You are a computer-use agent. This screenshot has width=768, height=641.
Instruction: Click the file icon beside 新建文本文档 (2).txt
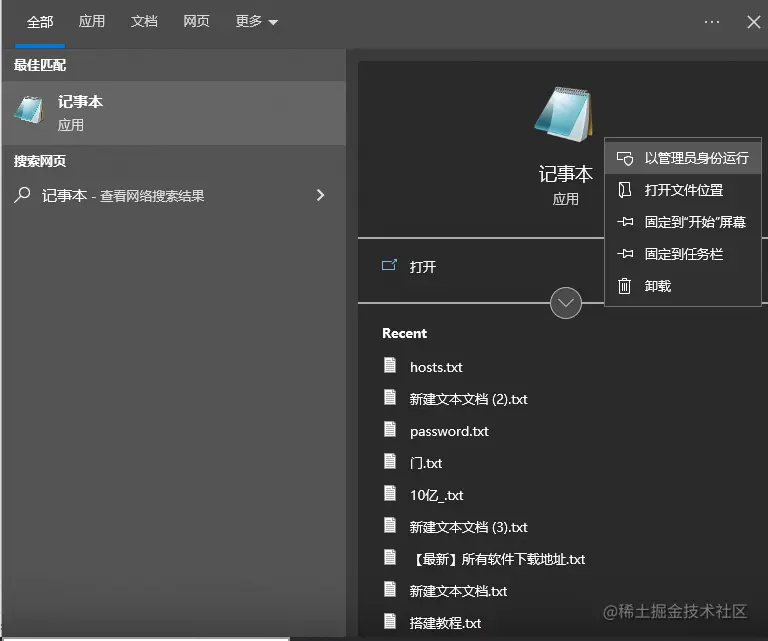390,397
